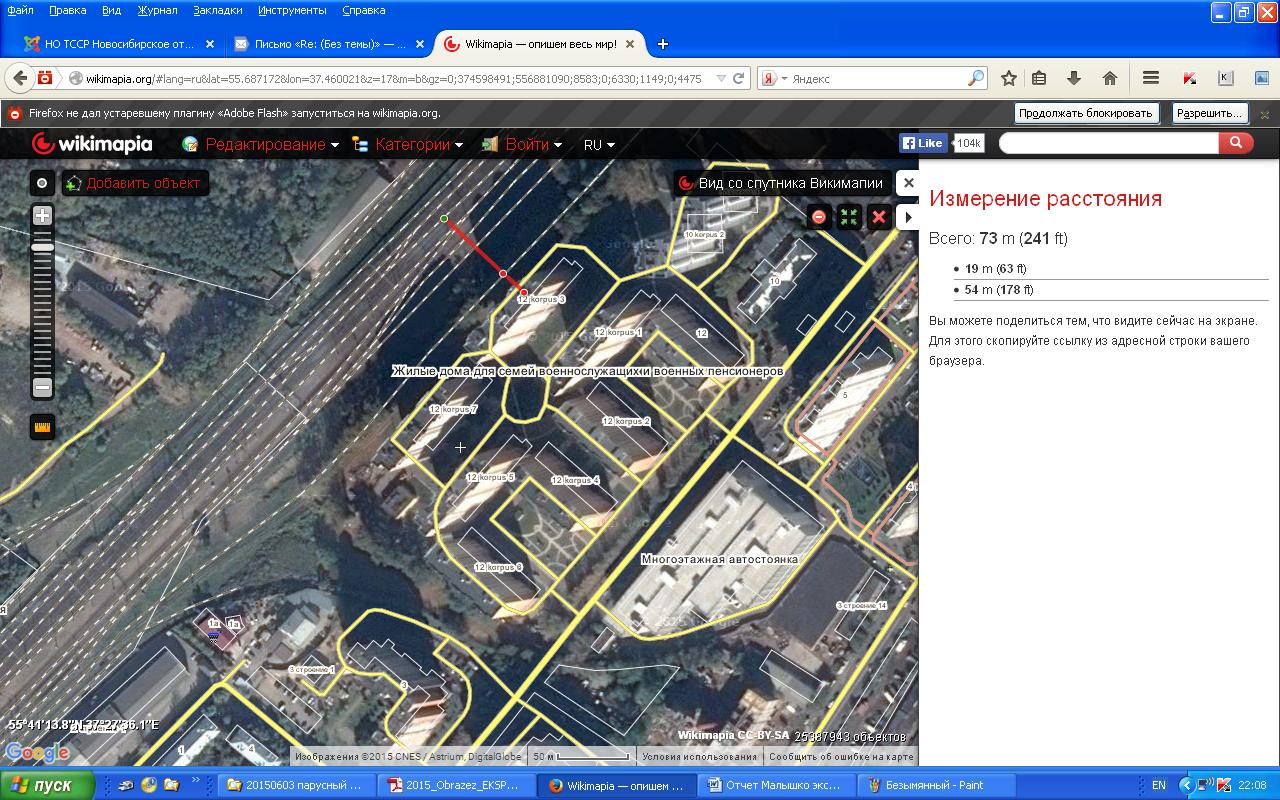Expand the Категории dropdown

[419, 144]
